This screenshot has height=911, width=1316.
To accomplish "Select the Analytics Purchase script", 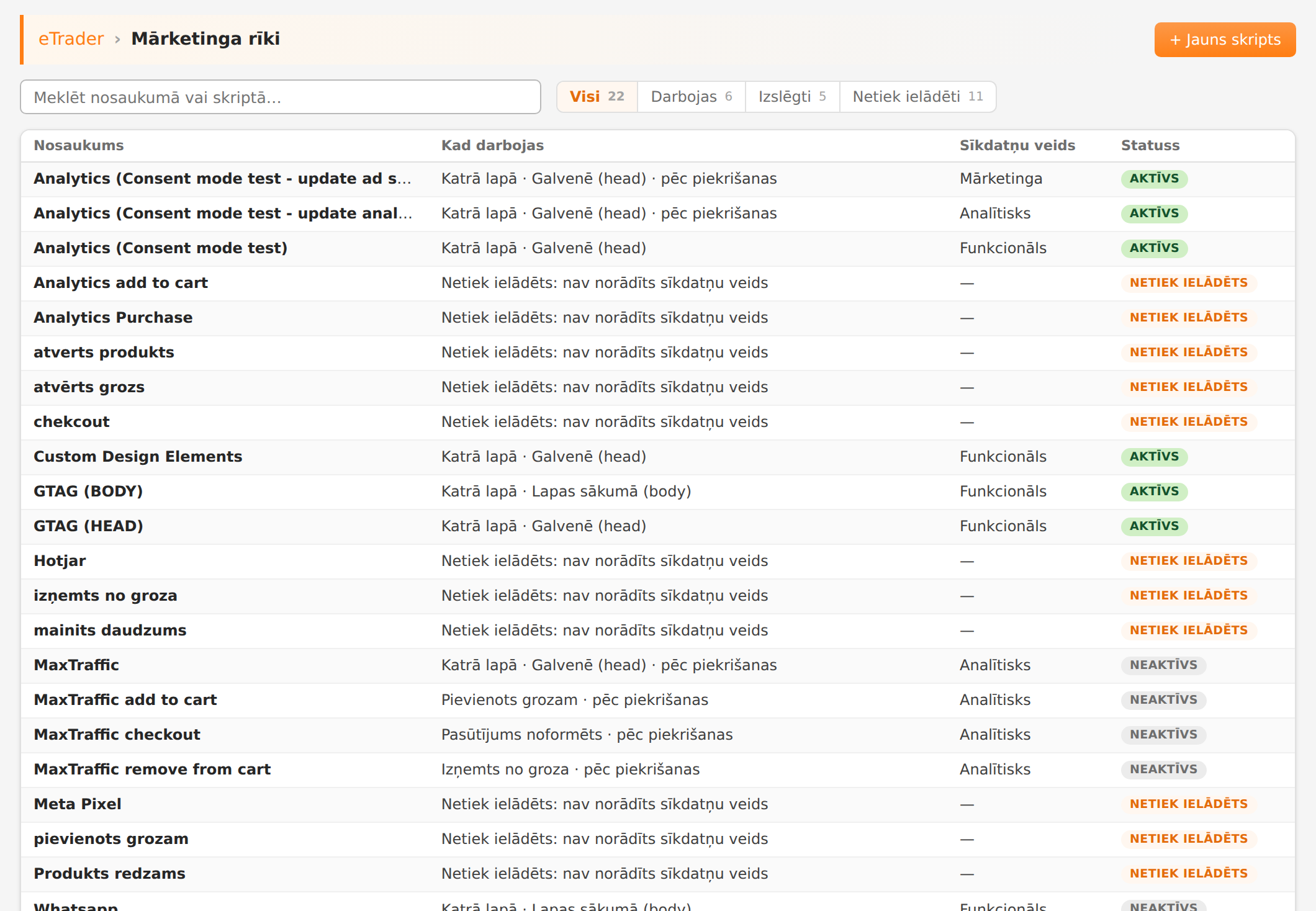I will 113,318.
